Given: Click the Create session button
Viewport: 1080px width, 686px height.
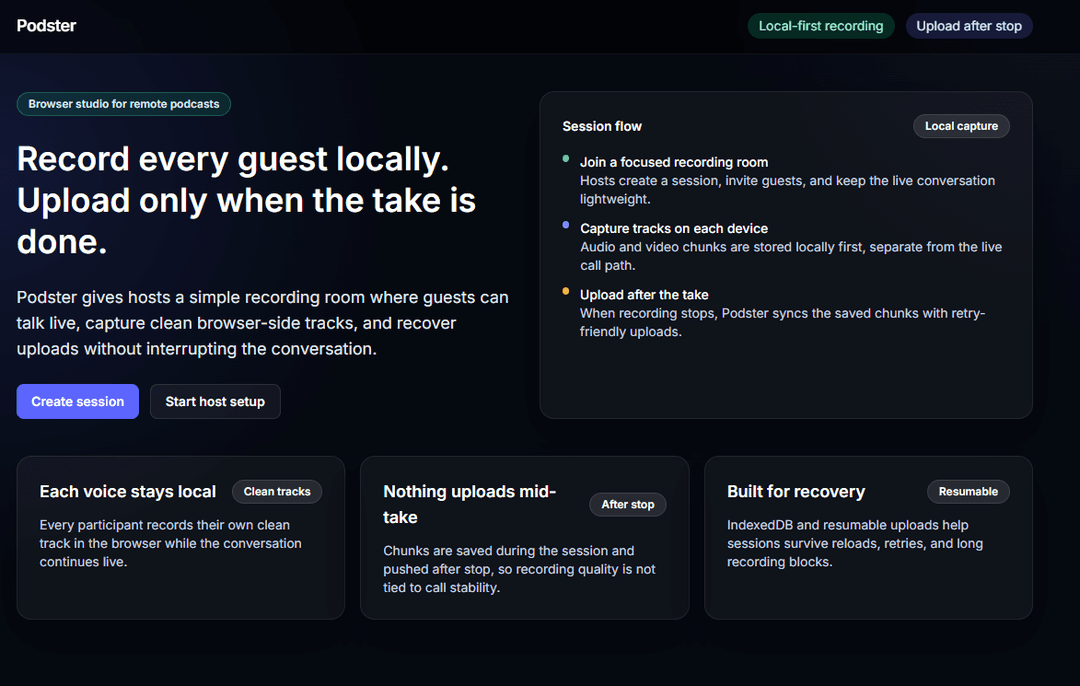Looking at the screenshot, I should pyautogui.click(x=78, y=402).
